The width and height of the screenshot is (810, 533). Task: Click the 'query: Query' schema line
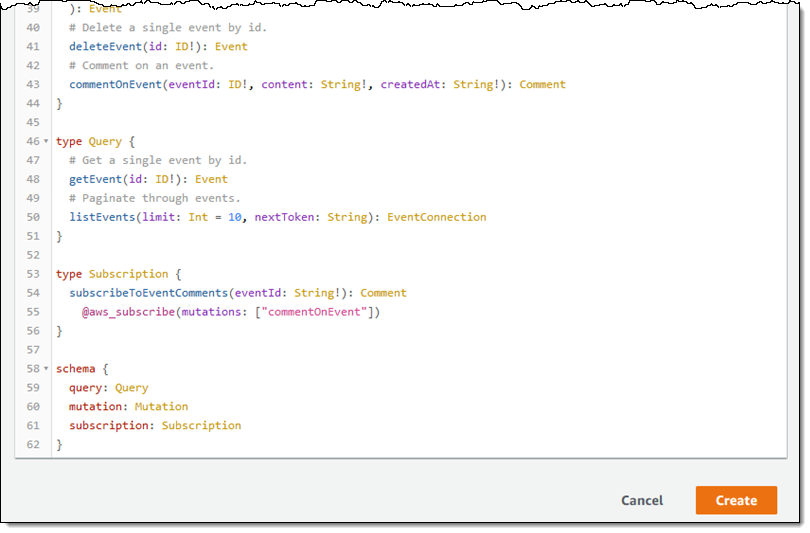click(x=108, y=388)
